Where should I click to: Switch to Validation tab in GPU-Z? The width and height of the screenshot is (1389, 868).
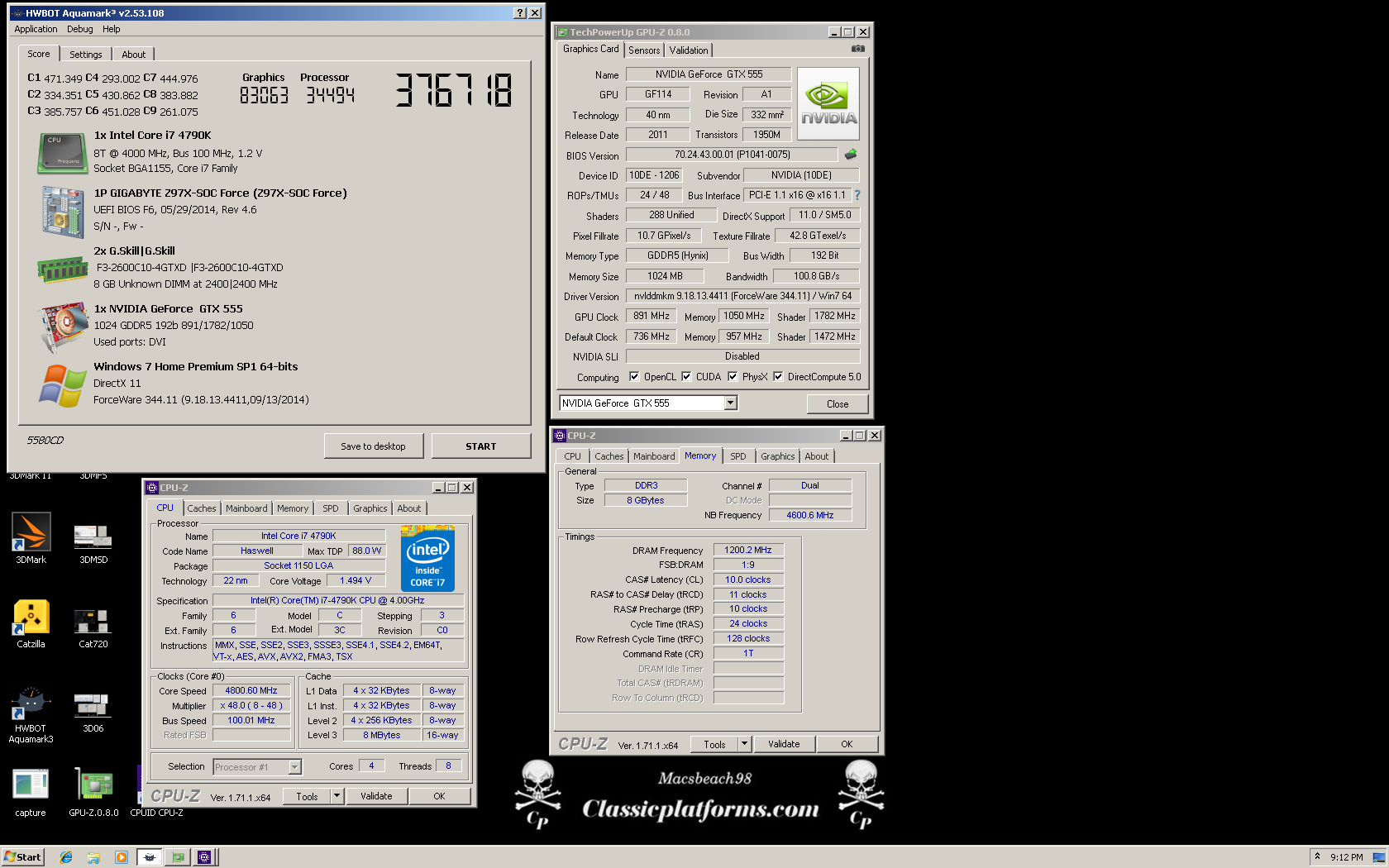tap(689, 50)
